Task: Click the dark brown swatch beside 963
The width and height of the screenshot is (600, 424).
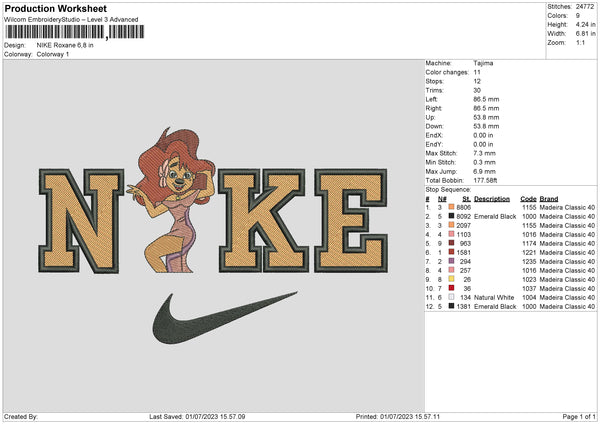Action: coord(452,243)
